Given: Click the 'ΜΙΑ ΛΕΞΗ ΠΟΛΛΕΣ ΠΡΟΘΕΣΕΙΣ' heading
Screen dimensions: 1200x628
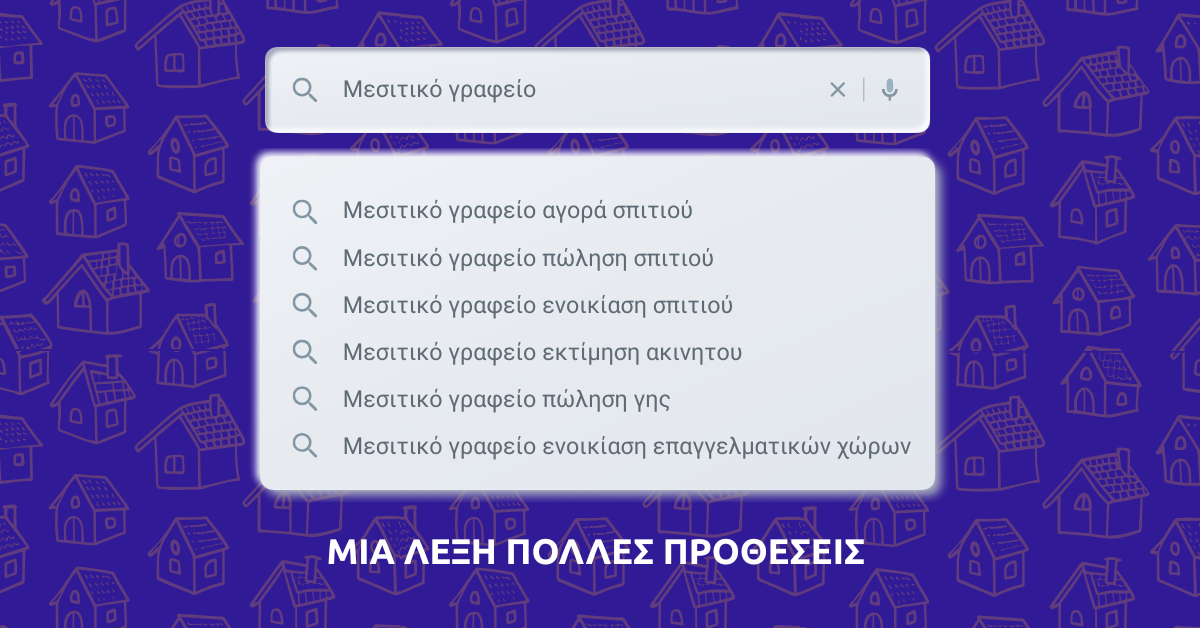Looking at the screenshot, I should (596, 552).
